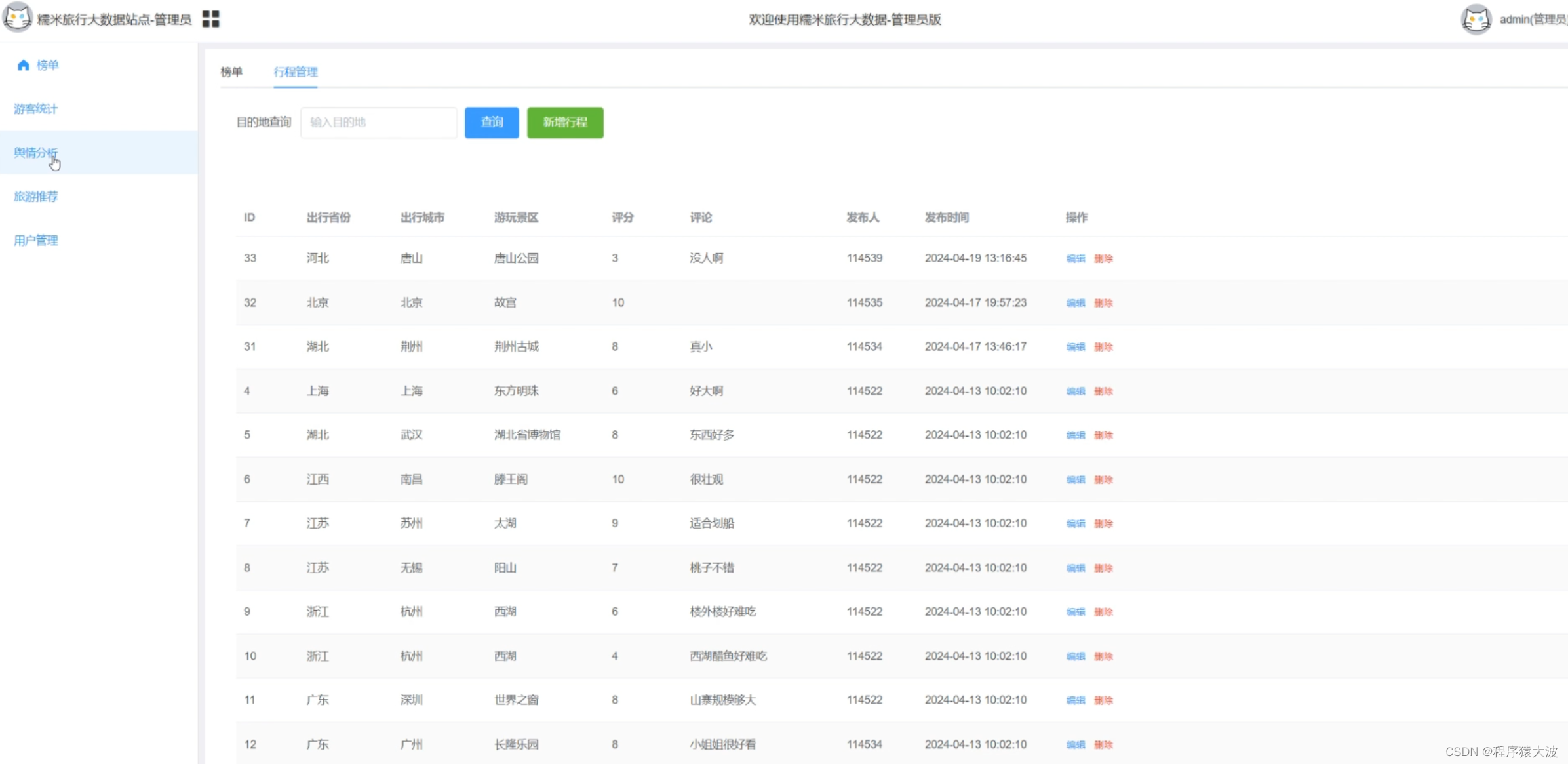Click the home icon beside 榜单

click(24, 65)
